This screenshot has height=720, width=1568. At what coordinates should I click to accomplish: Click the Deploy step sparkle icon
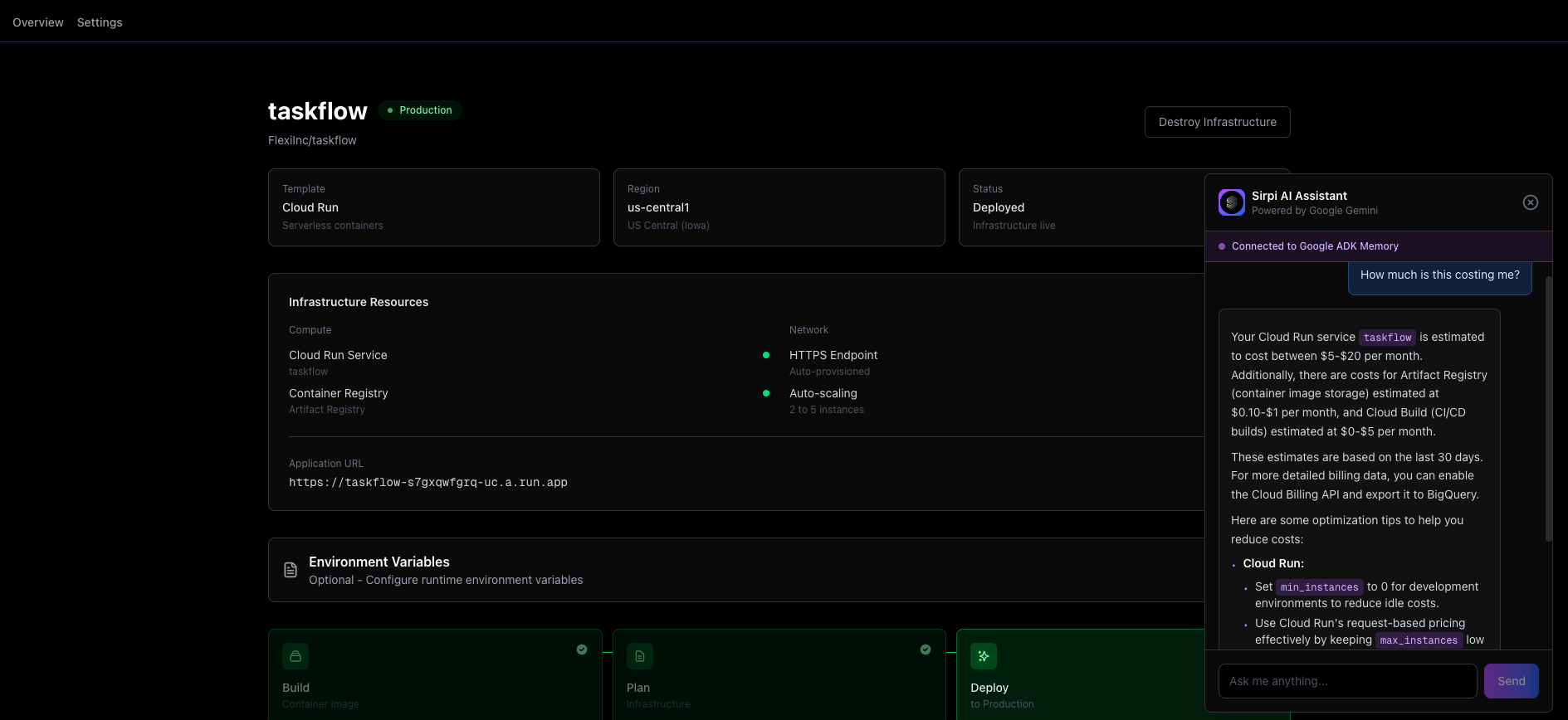coord(984,656)
